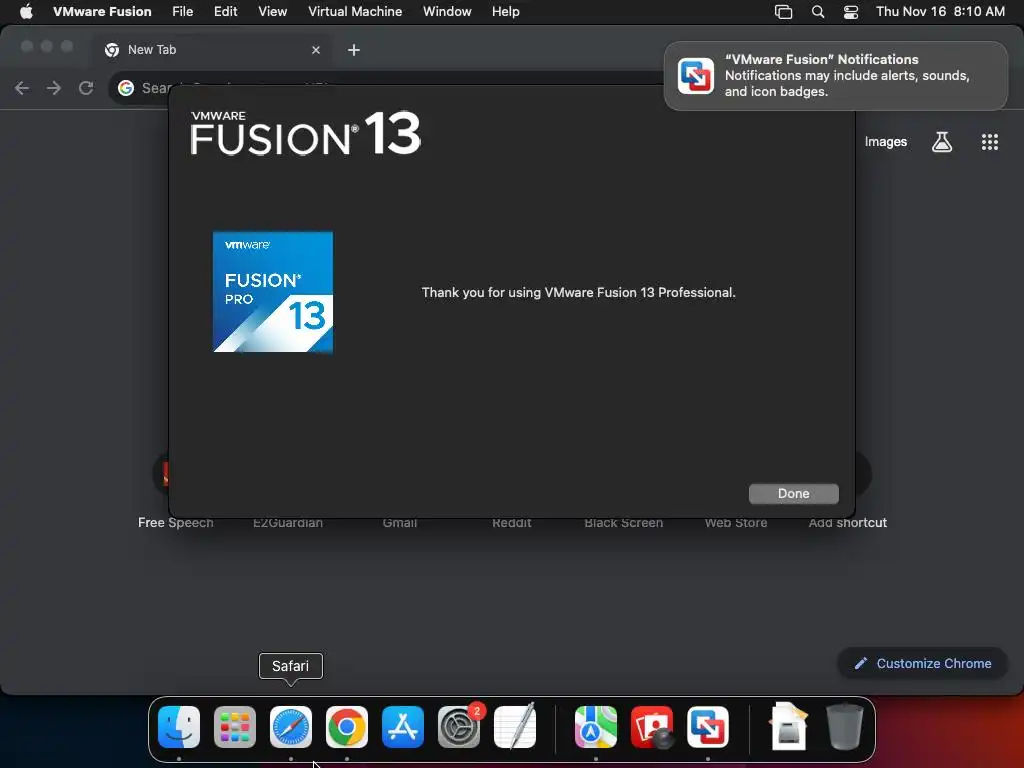Click Done in the Fusion 13 dialog
This screenshot has width=1024, height=768.
pyautogui.click(x=793, y=494)
